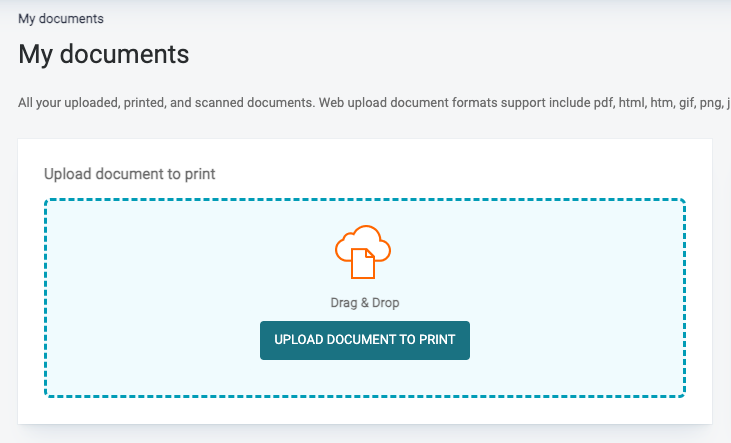Click the gray page background below the card
Screen dimensions: 731x443
pyautogui.click(x=364, y=435)
